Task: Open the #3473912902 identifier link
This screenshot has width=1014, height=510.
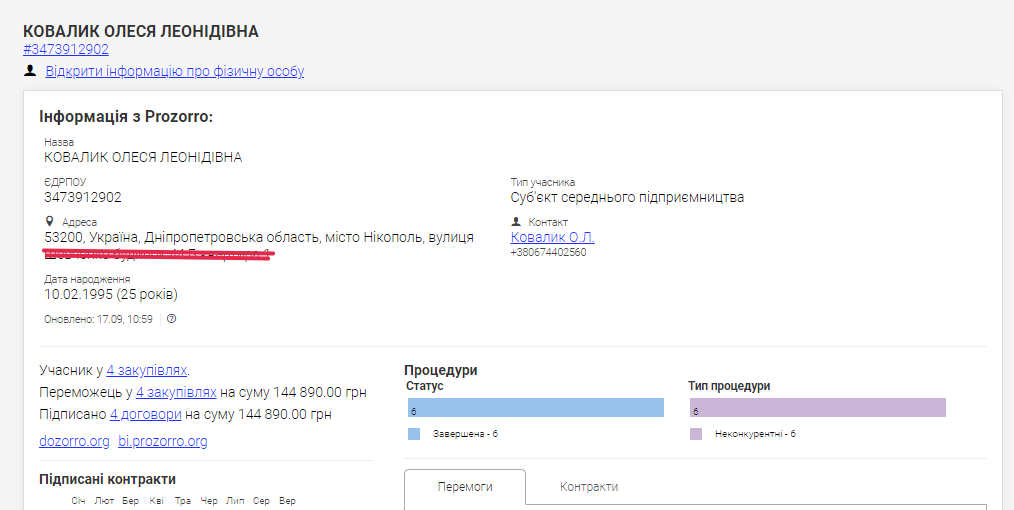Action: pos(66,50)
